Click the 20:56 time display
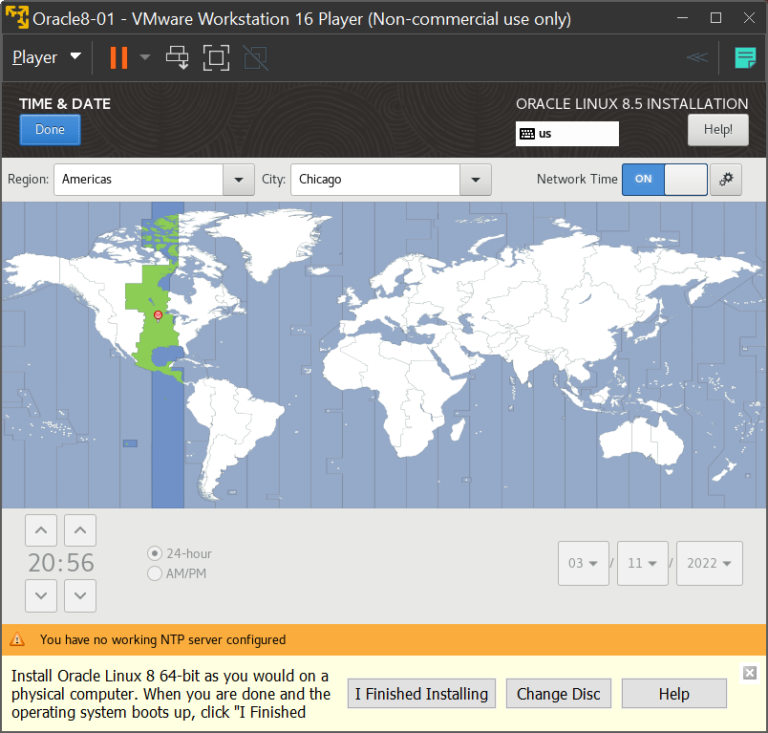Viewport: 768px width, 733px height. [x=61, y=563]
